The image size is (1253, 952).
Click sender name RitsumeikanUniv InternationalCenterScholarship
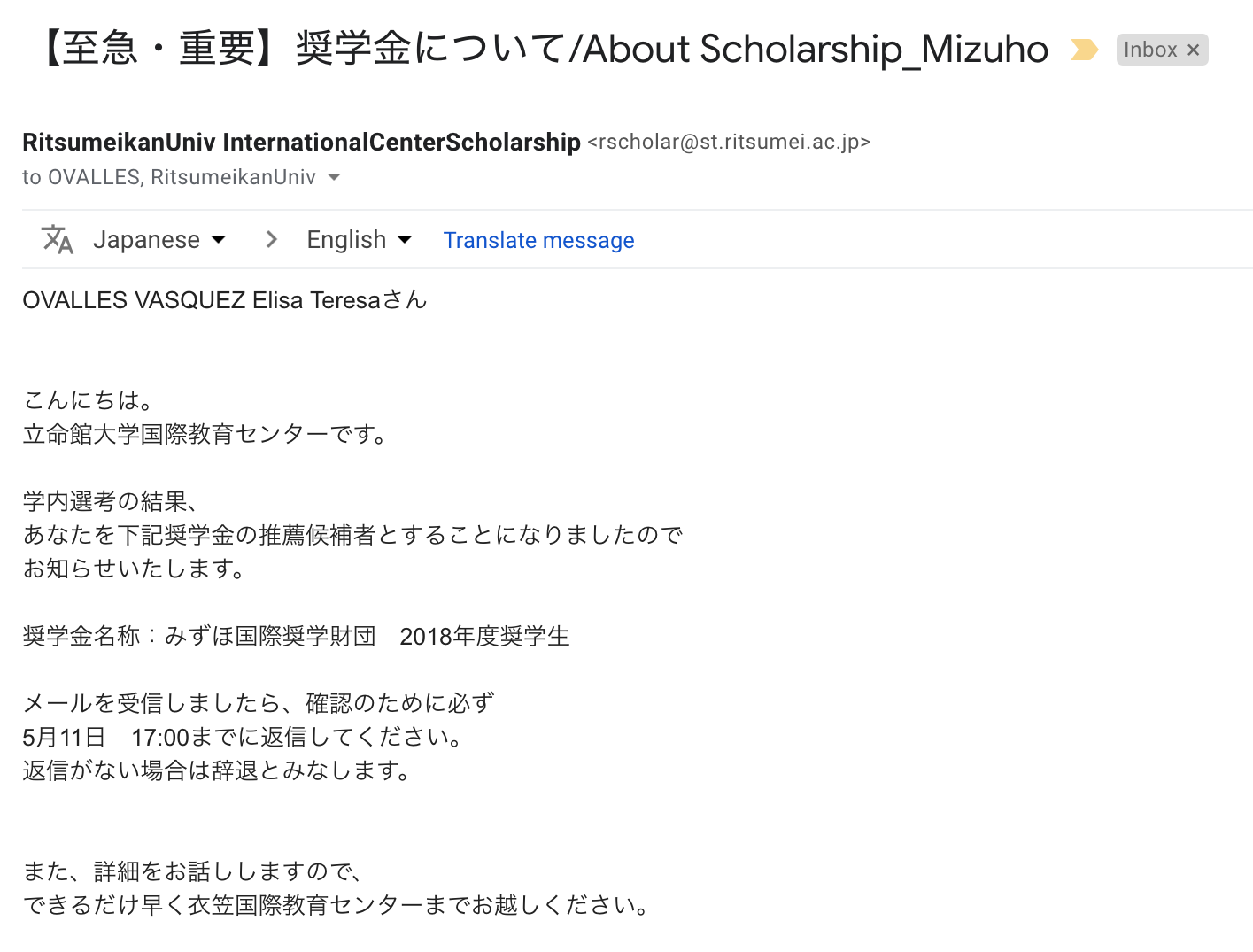click(301, 142)
